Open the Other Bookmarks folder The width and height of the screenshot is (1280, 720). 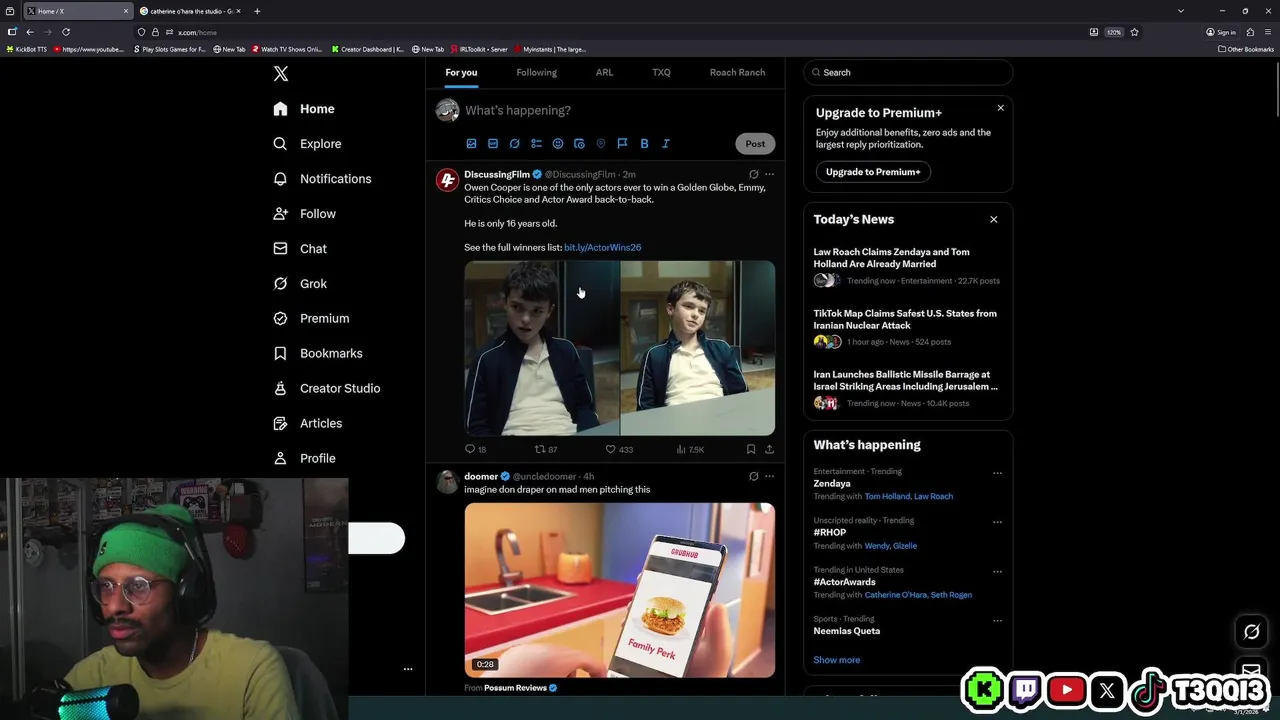tap(1246, 49)
